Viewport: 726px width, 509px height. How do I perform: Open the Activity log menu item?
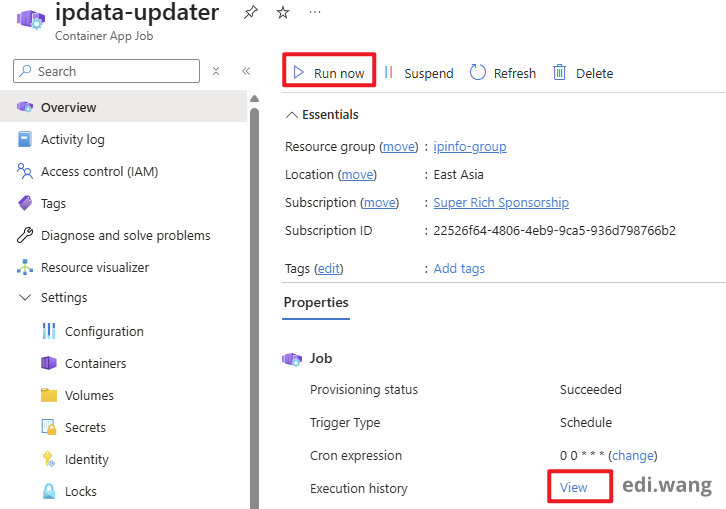click(72, 139)
